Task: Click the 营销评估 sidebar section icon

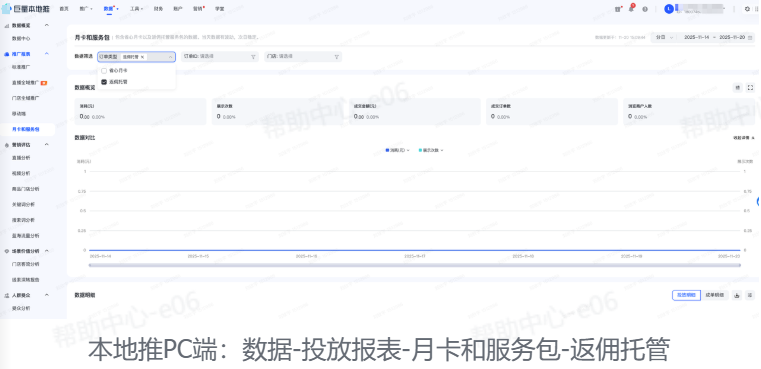Action: (6, 145)
